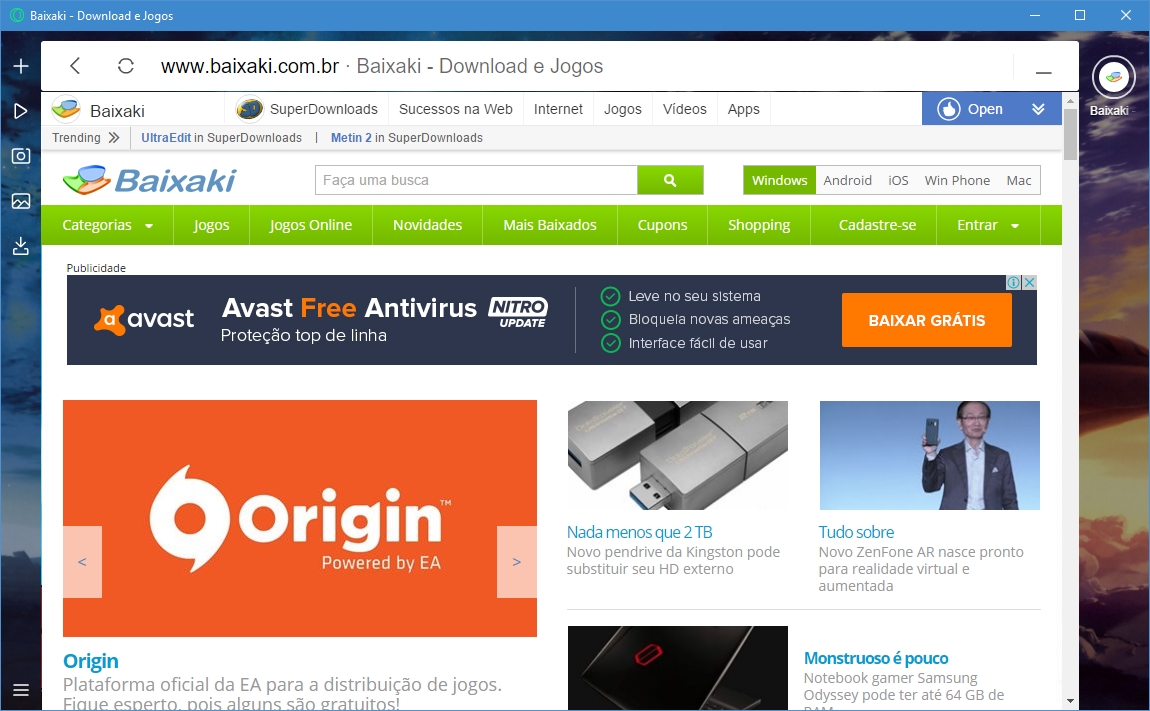Viewport: 1150px width, 711px height.
Task: Open the Cupons menu item
Action: coord(662,225)
